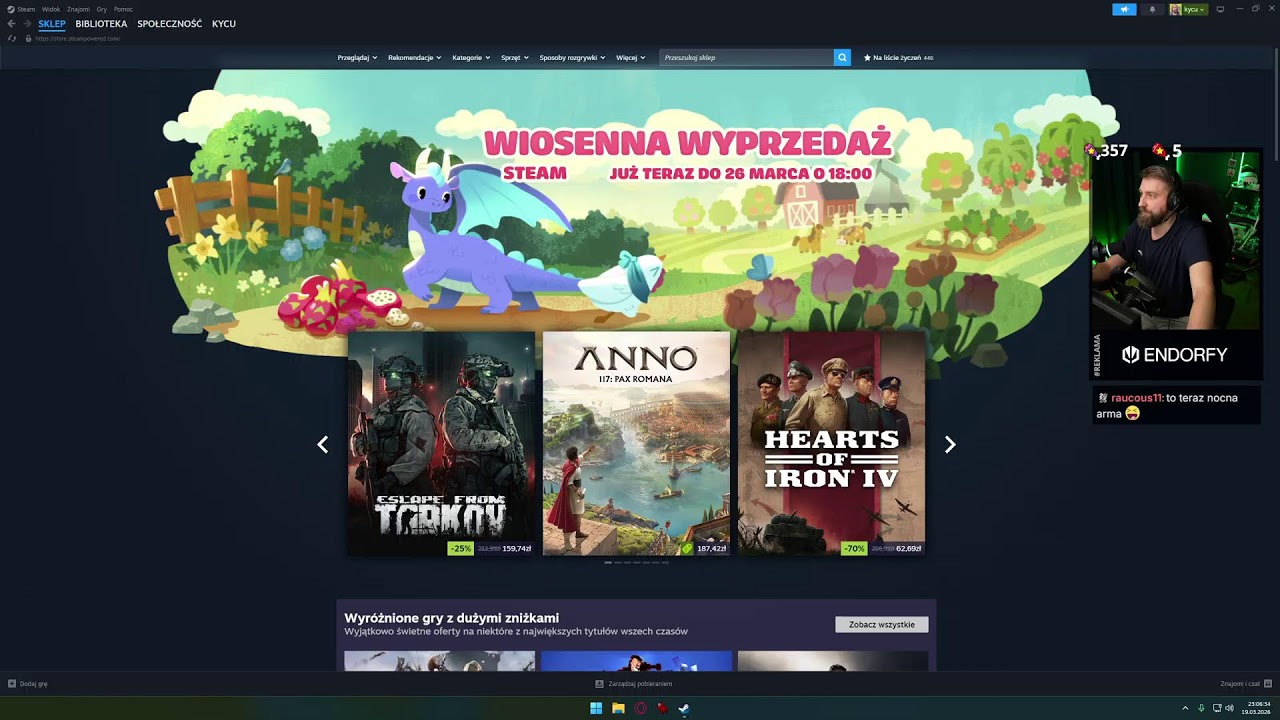
Task: Go forward with the forward arrow
Action: point(26,24)
